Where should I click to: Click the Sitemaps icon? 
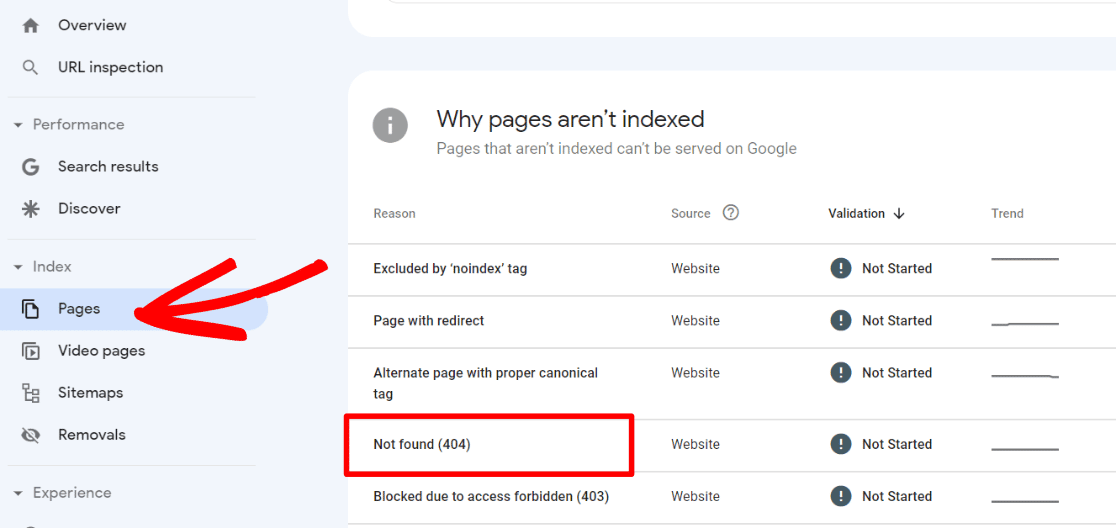30,393
